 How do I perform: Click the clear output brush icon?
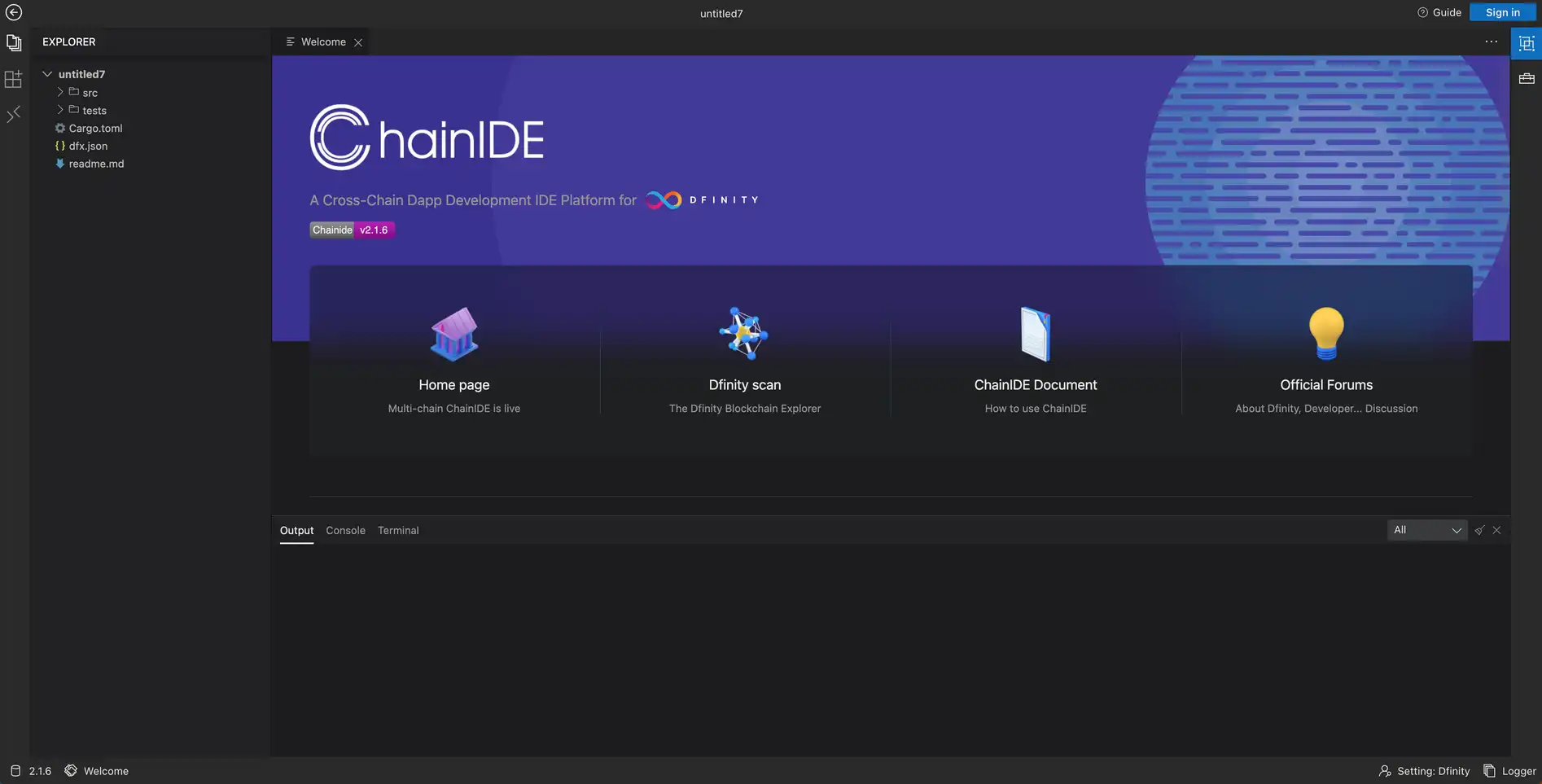(1479, 530)
